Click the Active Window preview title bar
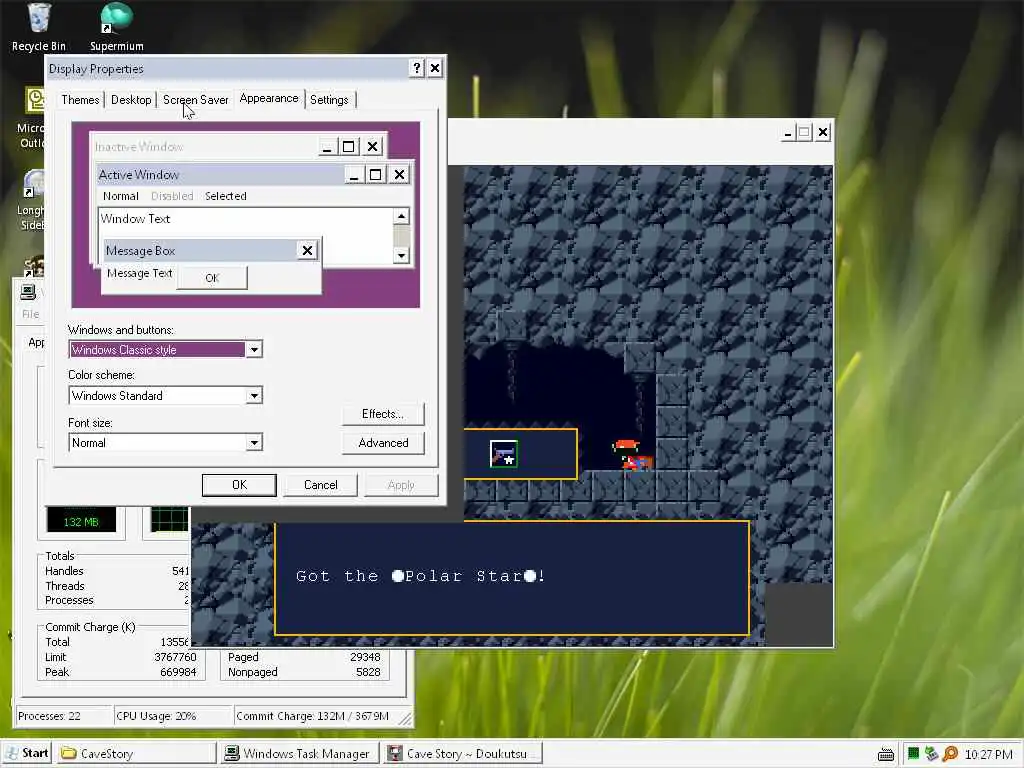 (253, 174)
